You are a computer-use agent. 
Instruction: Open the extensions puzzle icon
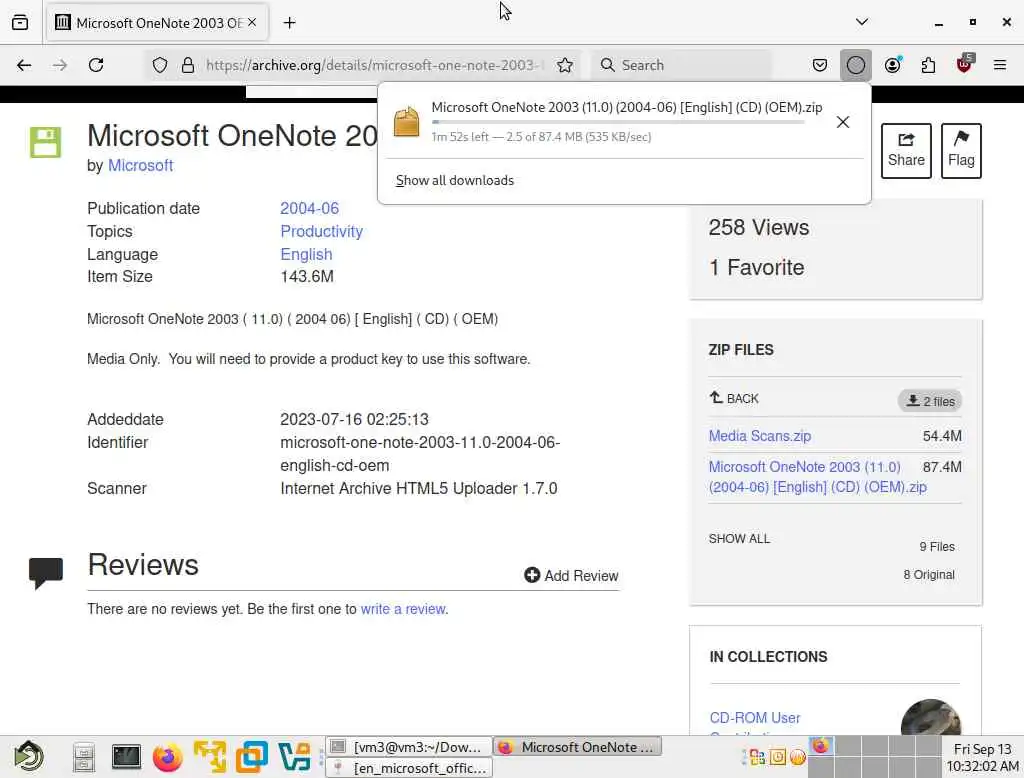[x=928, y=65]
